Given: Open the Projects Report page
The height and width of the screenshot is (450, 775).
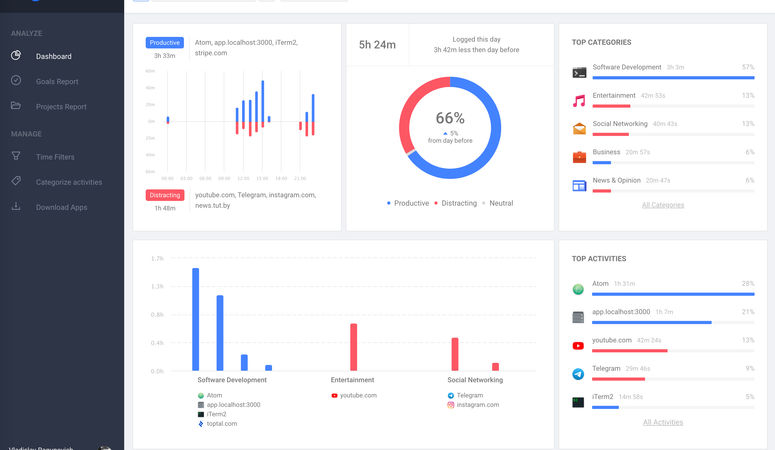Looking at the screenshot, I should tap(62, 106).
